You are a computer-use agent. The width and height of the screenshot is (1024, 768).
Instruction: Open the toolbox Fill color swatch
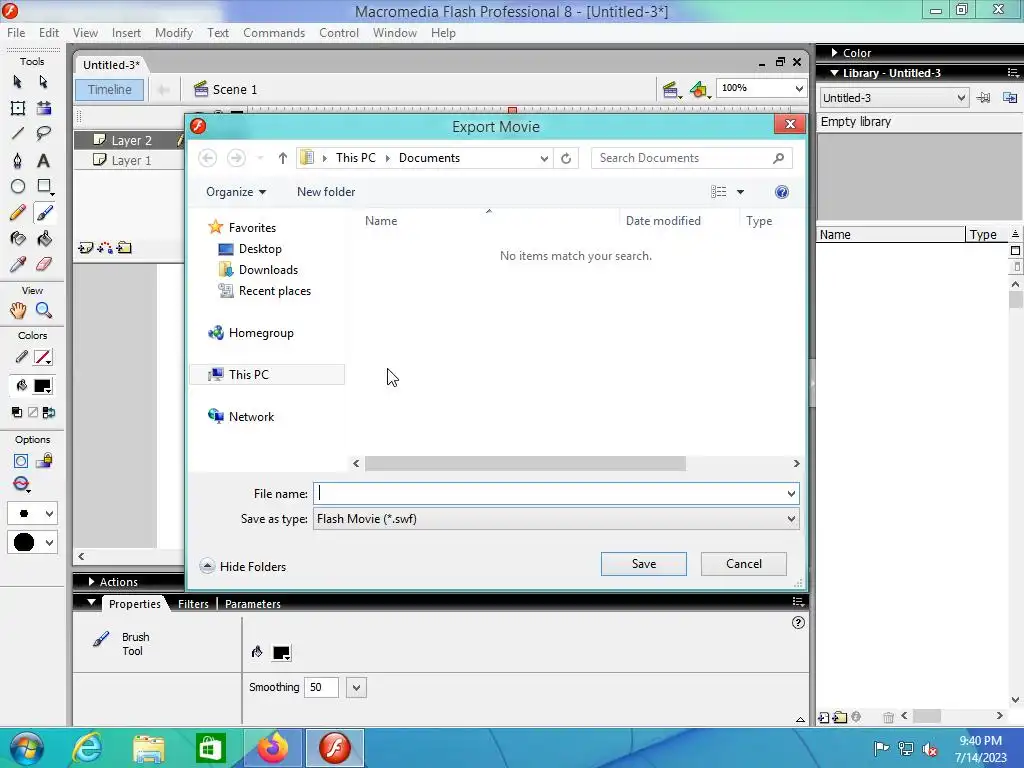pos(43,386)
